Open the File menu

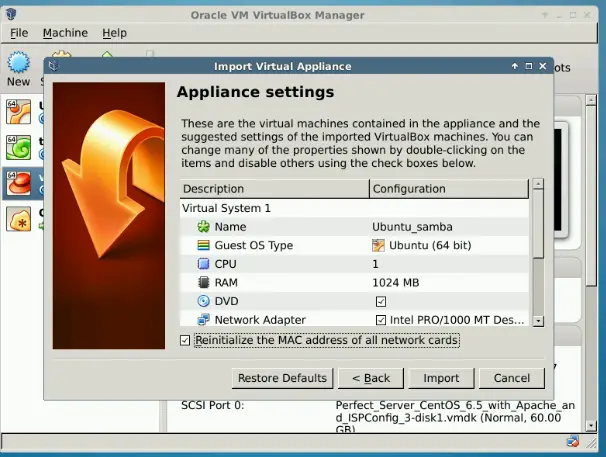pyautogui.click(x=19, y=33)
